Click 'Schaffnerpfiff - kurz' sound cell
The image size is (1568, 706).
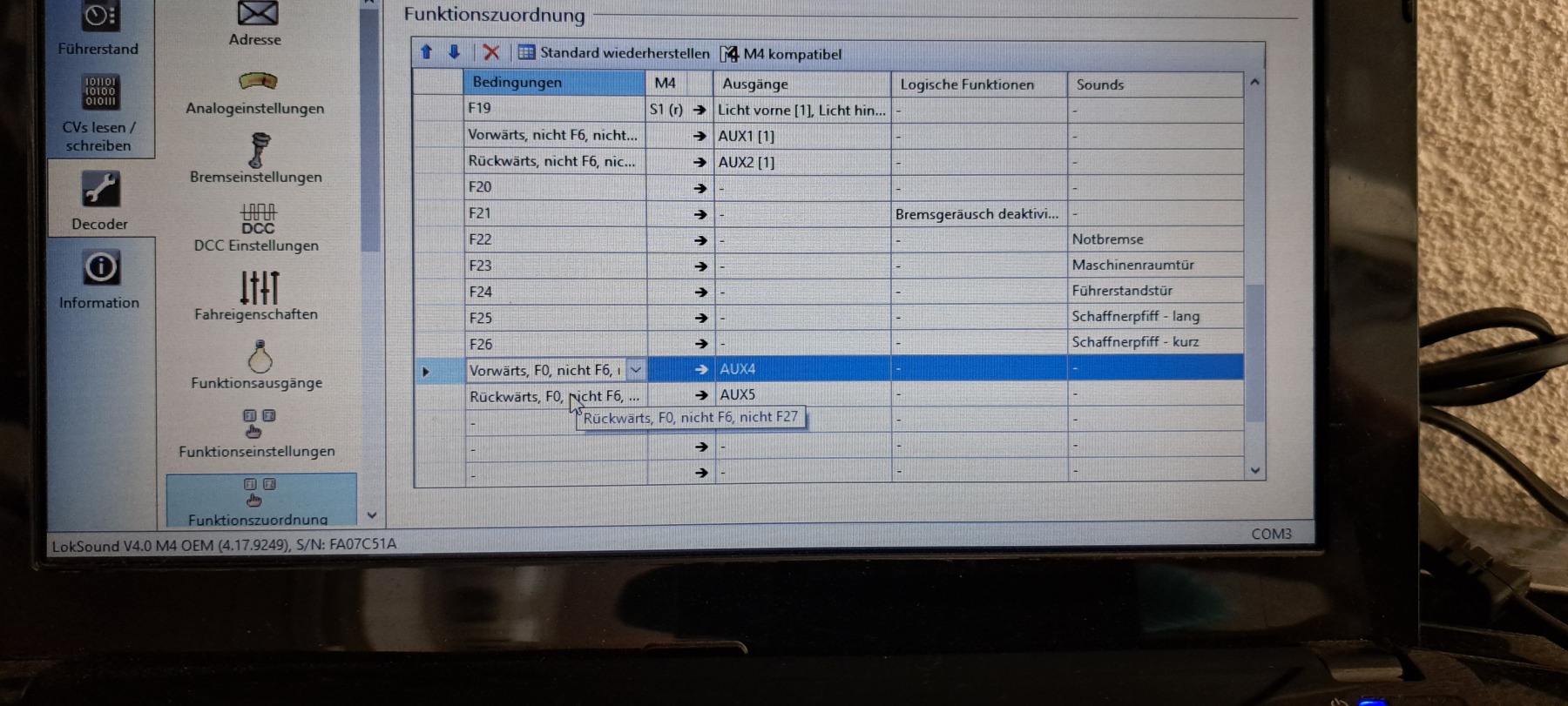[1156, 341]
